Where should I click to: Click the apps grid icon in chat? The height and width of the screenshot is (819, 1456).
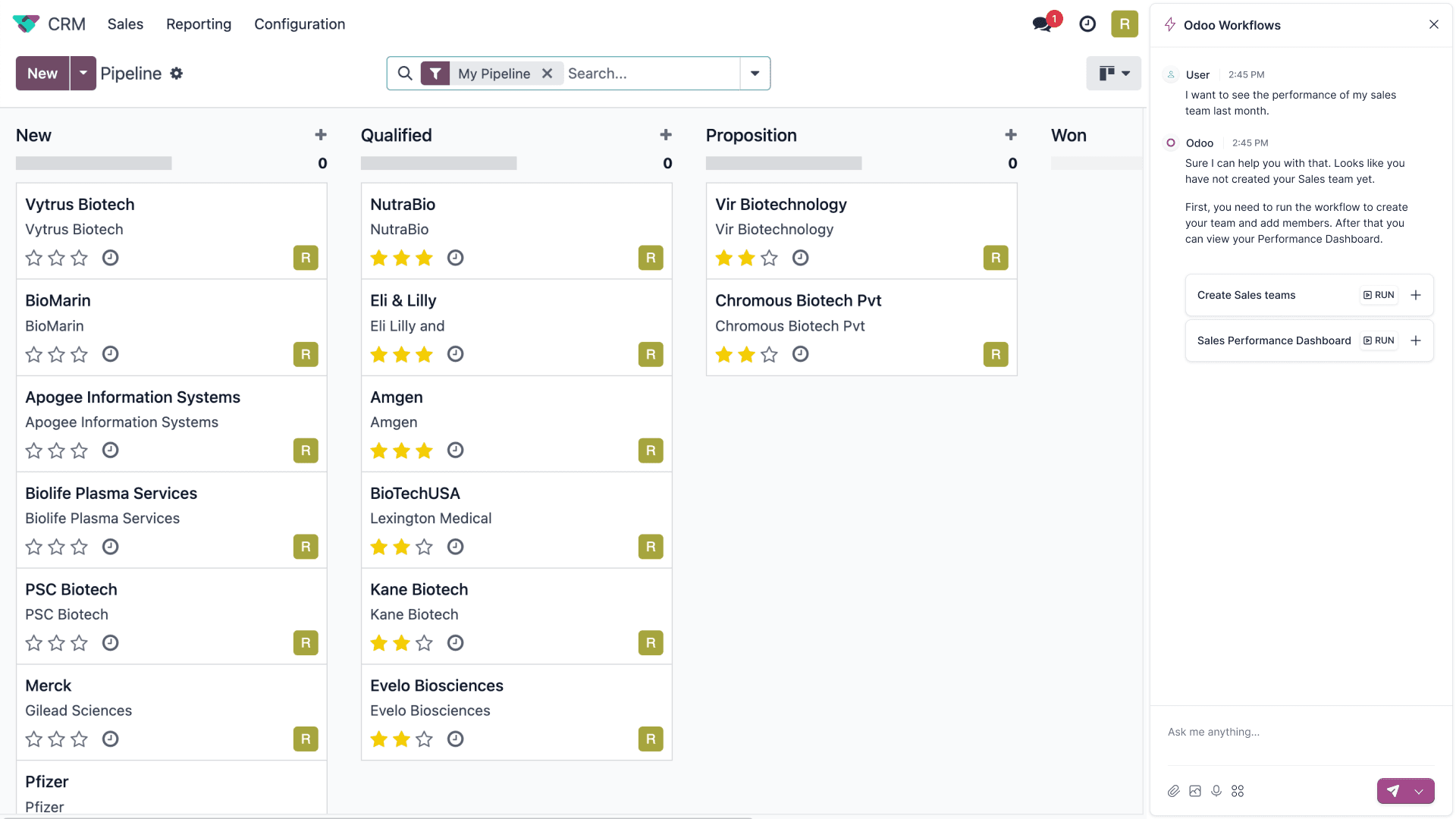pyautogui.click(x=1238, y=791)
